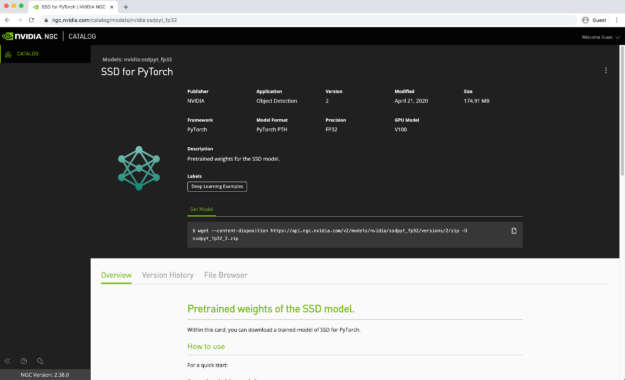Switch to the Version History tab
The image size is (625, 380).
[x=168, y=275]
